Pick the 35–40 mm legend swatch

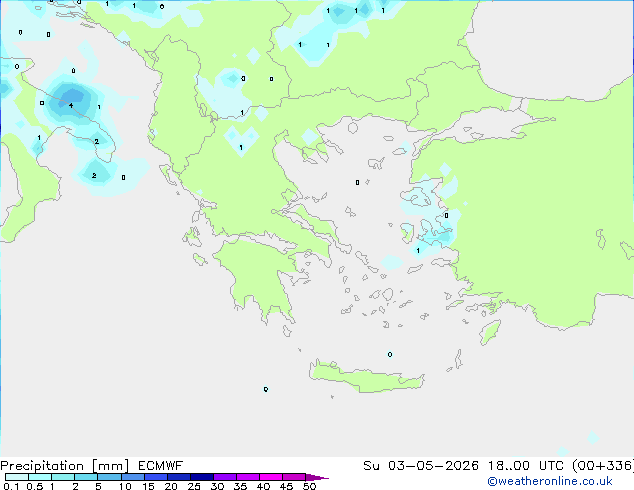pyautogui.click(x=248, y=477)
